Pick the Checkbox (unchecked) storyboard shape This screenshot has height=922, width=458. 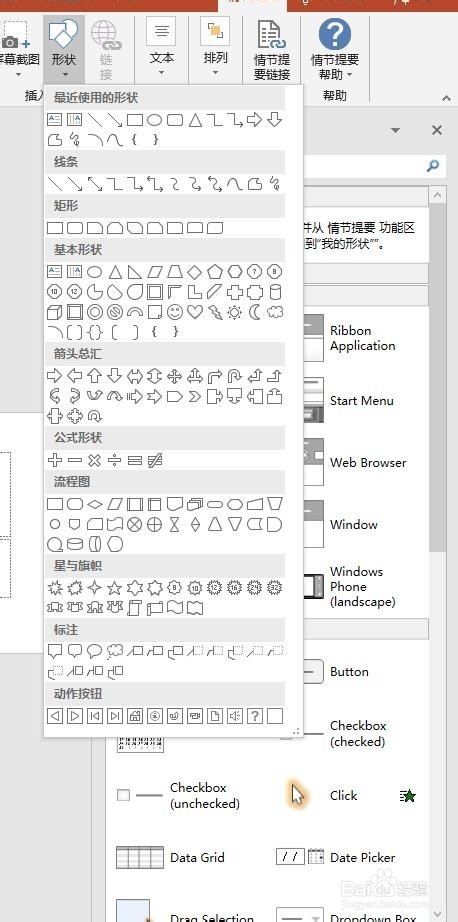(x=179, y=796)
